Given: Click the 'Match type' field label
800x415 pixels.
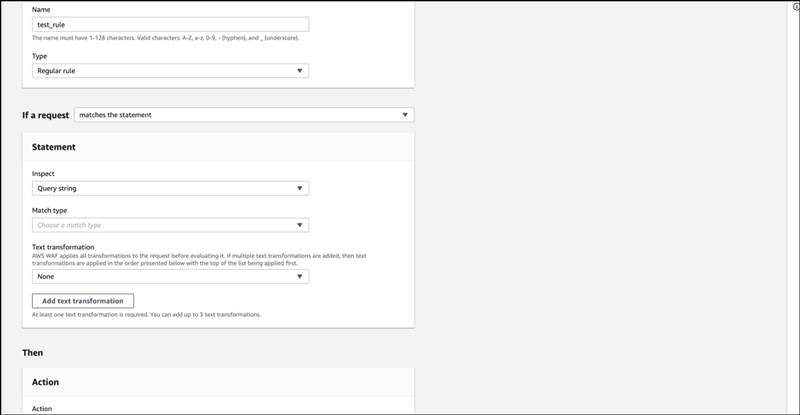Looking at the screenshot, I should coord(50,210).
